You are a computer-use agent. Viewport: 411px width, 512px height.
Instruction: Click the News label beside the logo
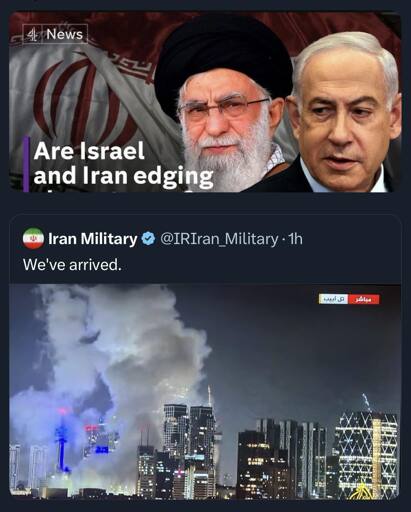[65, 34]
